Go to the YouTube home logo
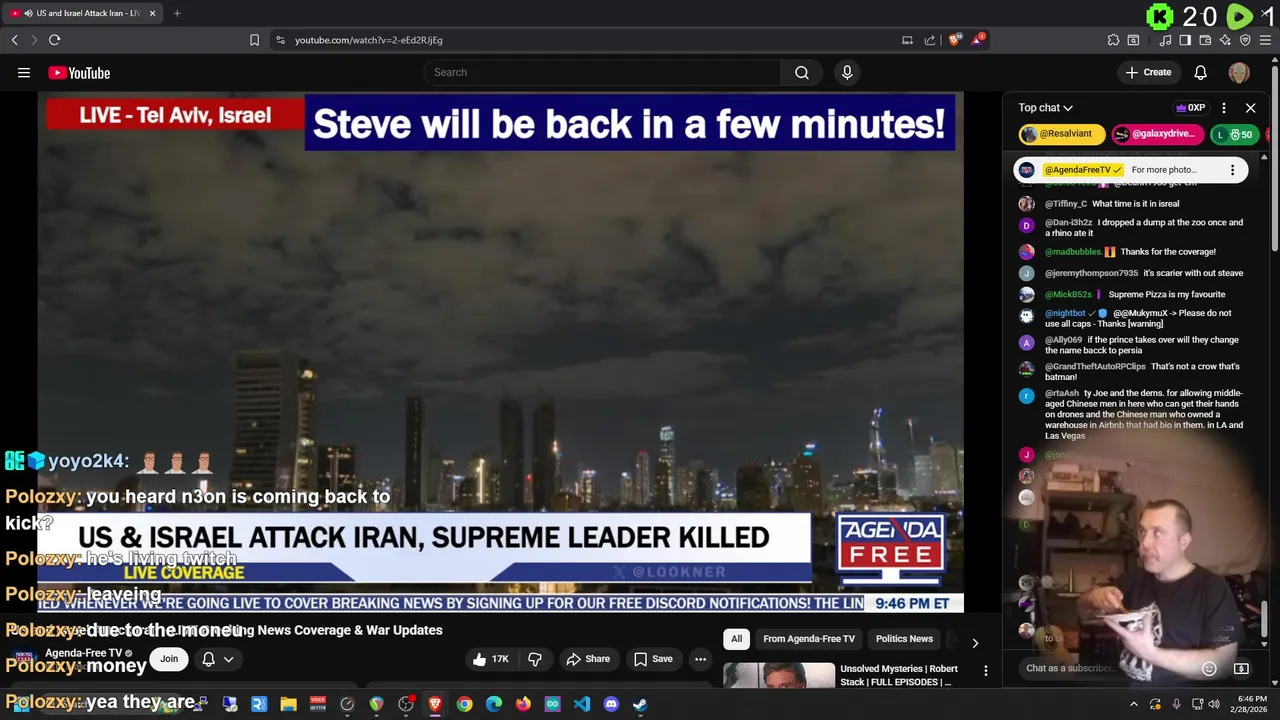 (x=79, y=72)
